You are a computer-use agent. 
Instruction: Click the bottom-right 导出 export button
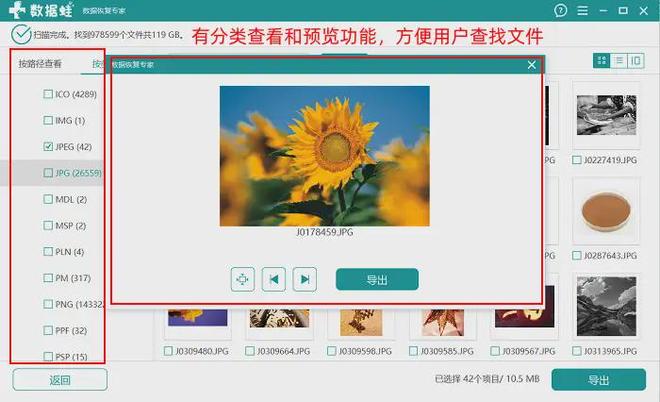[599, 380]
